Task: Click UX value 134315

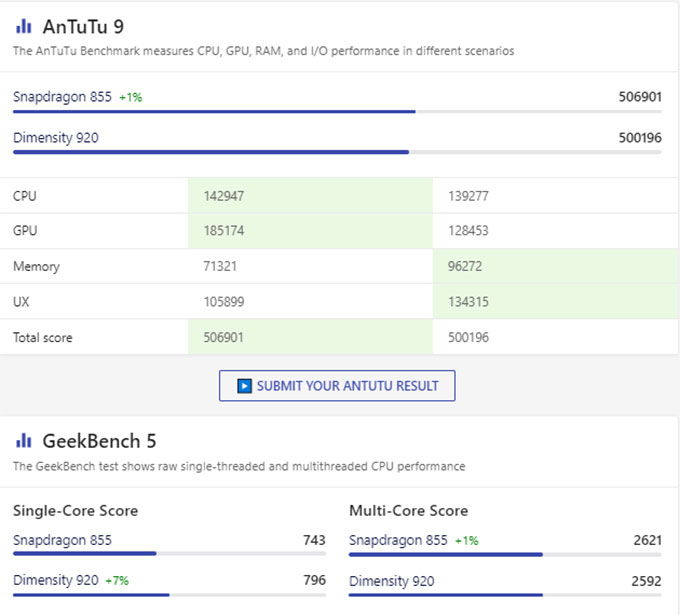Action: (x=468, y=301)
